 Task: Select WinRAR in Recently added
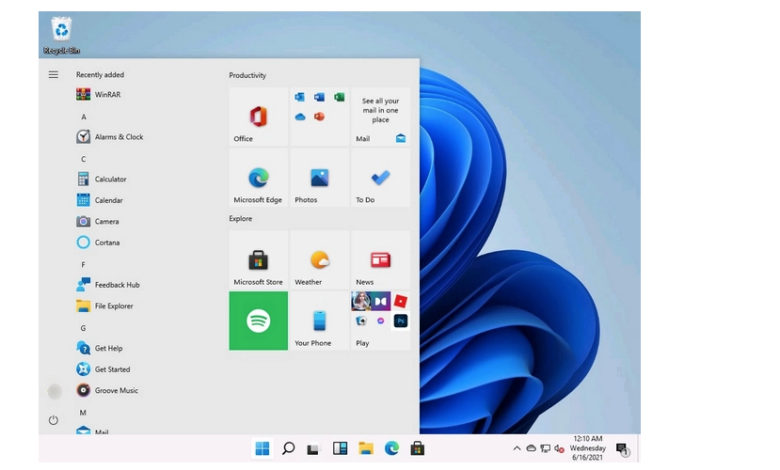pos(108,95)
